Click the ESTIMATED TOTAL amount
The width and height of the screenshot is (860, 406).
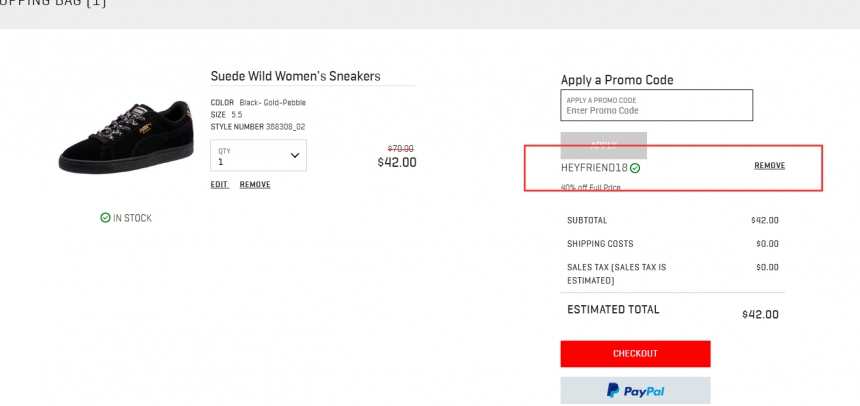(760, 314)
